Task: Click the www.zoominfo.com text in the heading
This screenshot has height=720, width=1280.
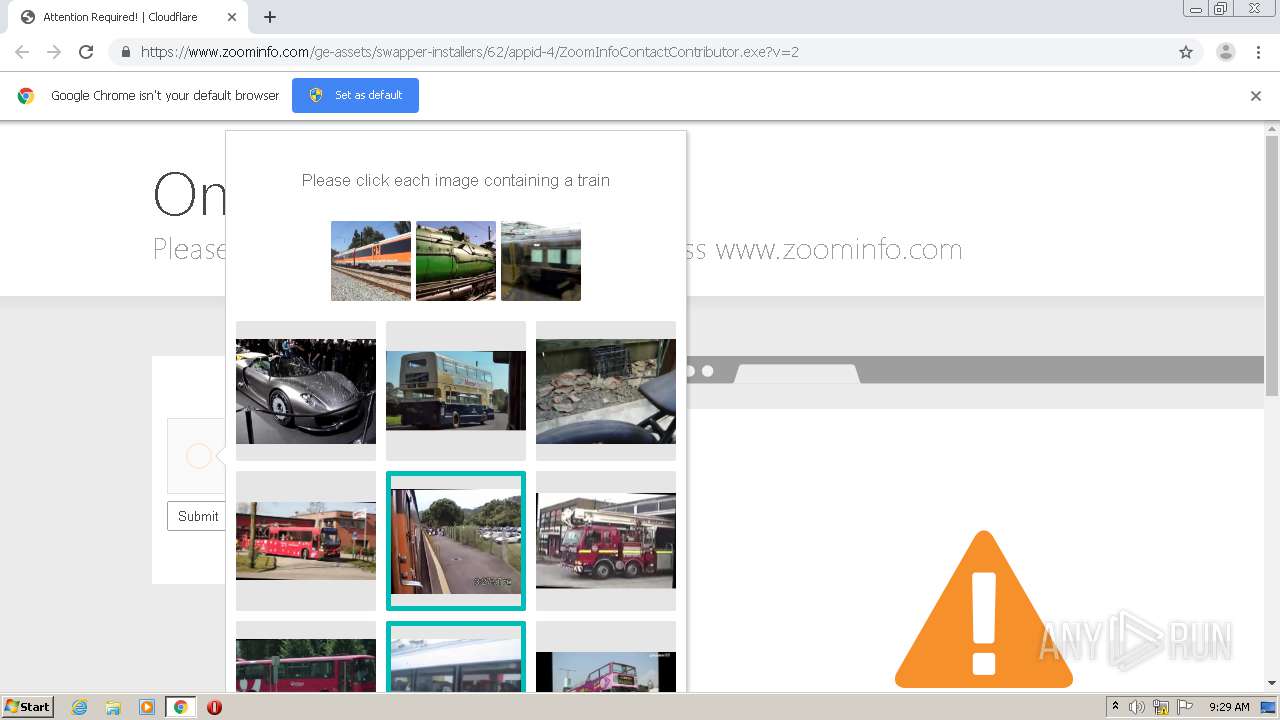Action: tap(839, 249)
